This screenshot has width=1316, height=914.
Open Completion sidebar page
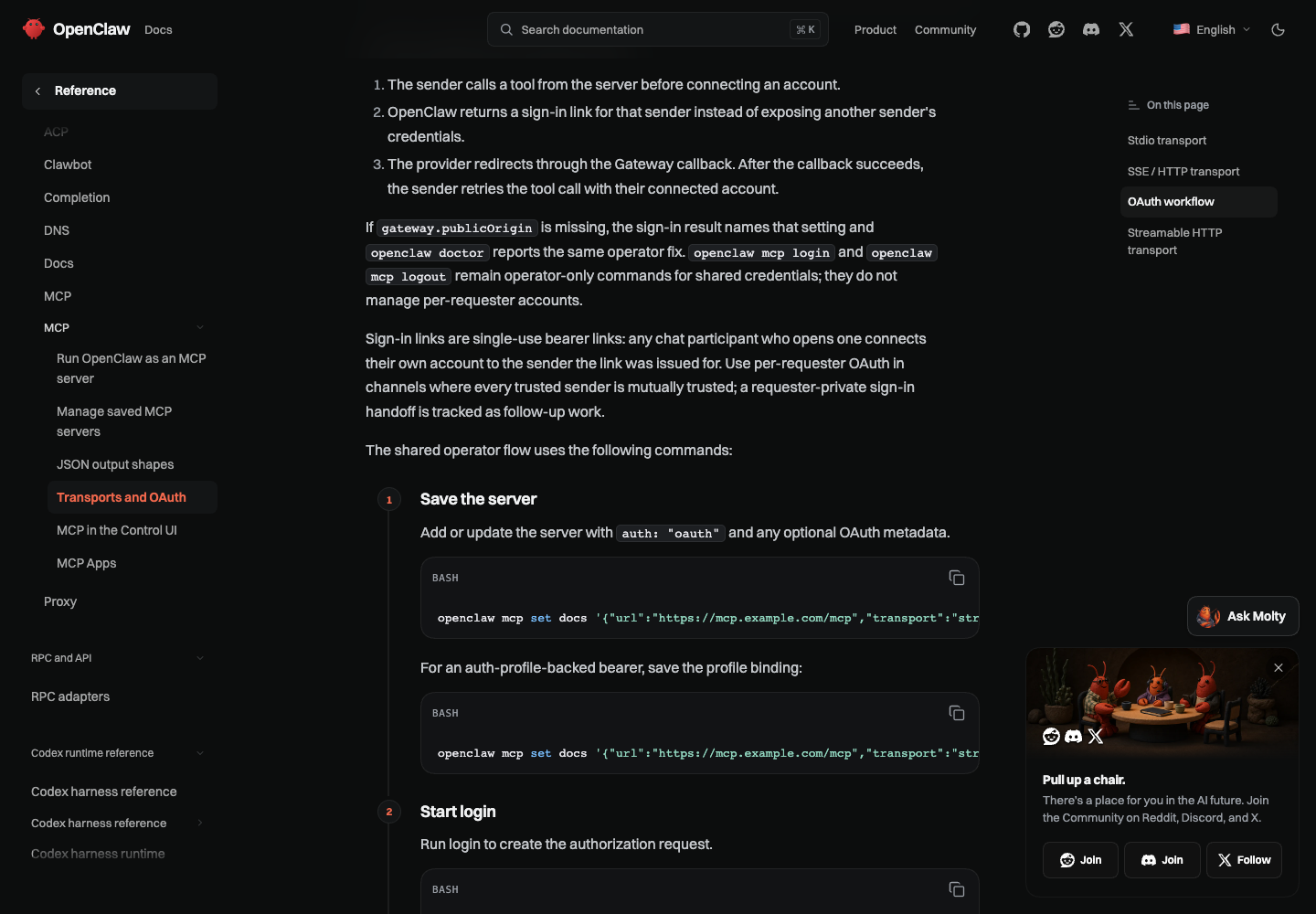[77, 197]
